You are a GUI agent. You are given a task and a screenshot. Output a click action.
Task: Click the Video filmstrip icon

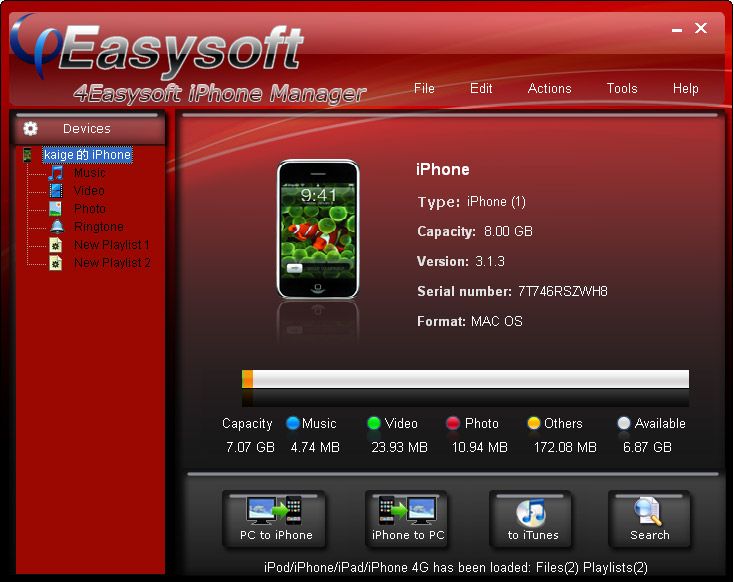(56, 191)
